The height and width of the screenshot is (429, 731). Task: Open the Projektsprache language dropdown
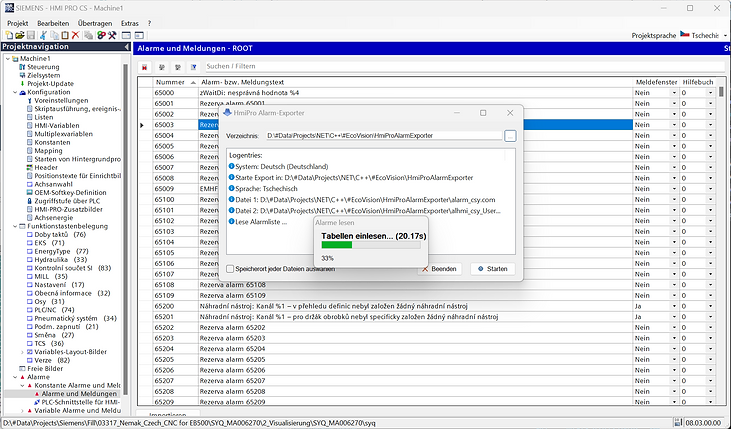[725, 35]
